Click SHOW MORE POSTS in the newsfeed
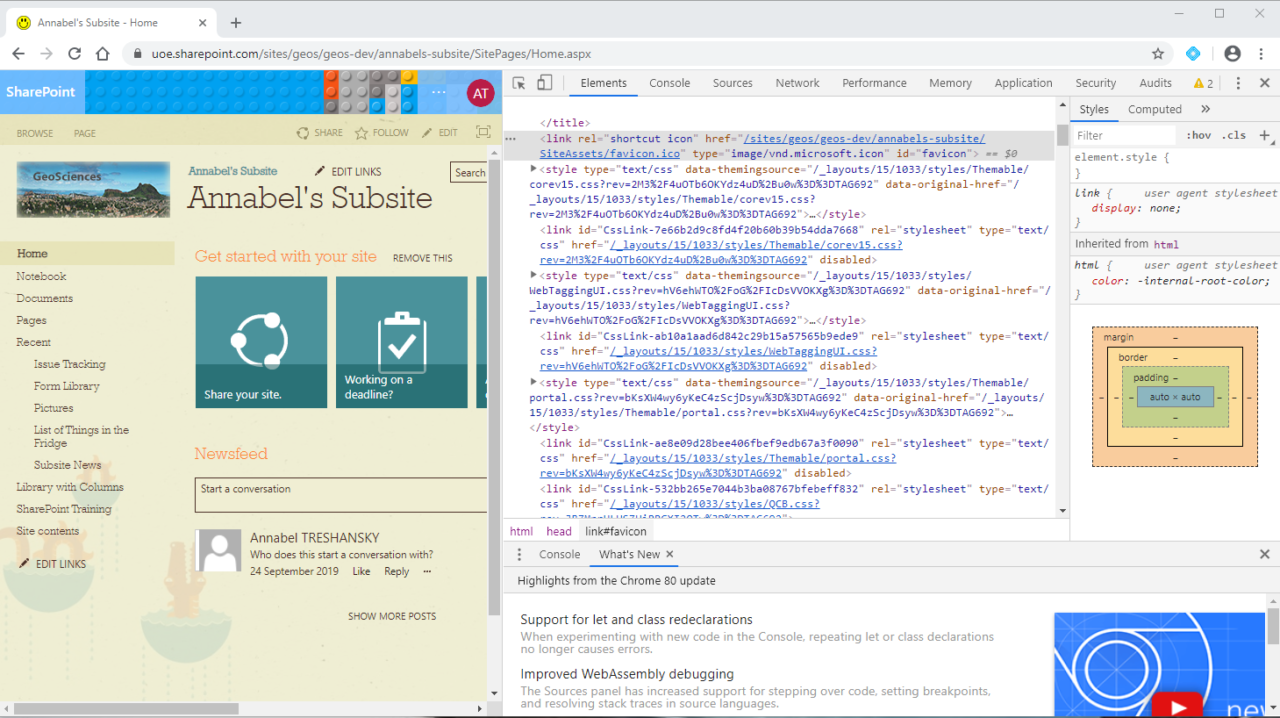This screenshot has width=1280, height=718. [392, 616]
